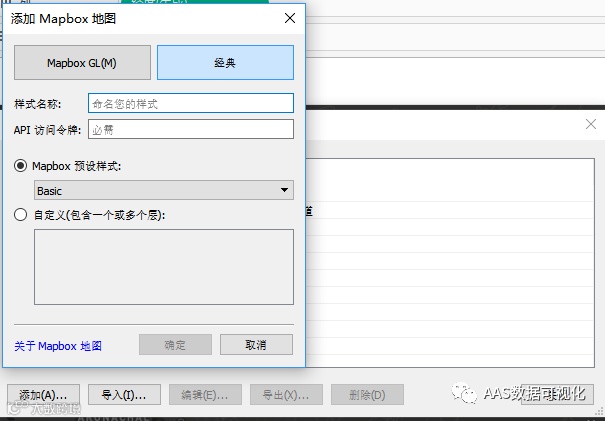Click the 确定 button
This screenshot has height=421, width=605.
(x=175, y=345)
